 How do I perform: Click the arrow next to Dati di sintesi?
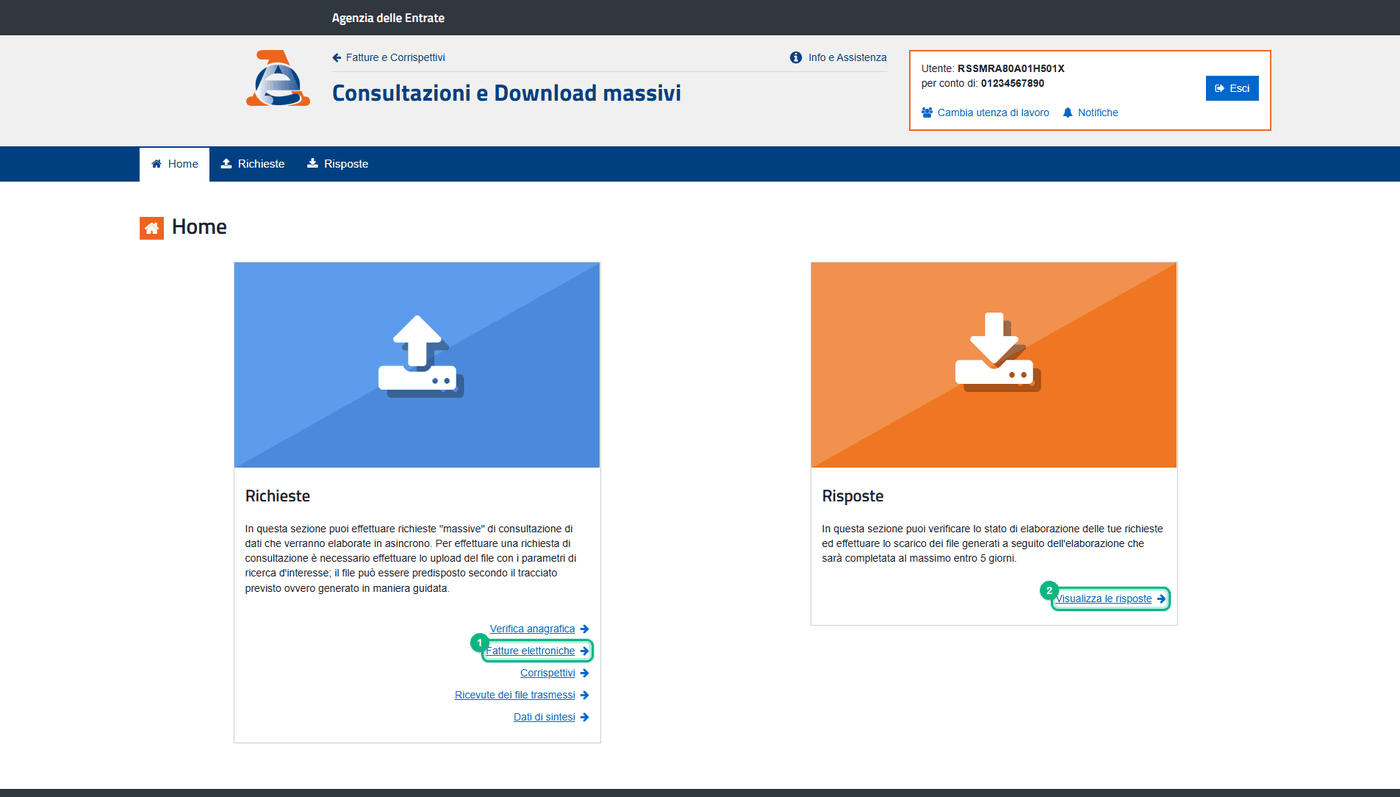point(584,717)
